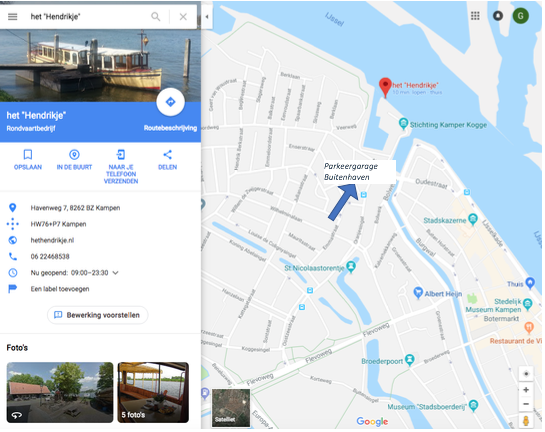Switch to Satelliet map view
The image size is (545, 432).
[231, 408]
